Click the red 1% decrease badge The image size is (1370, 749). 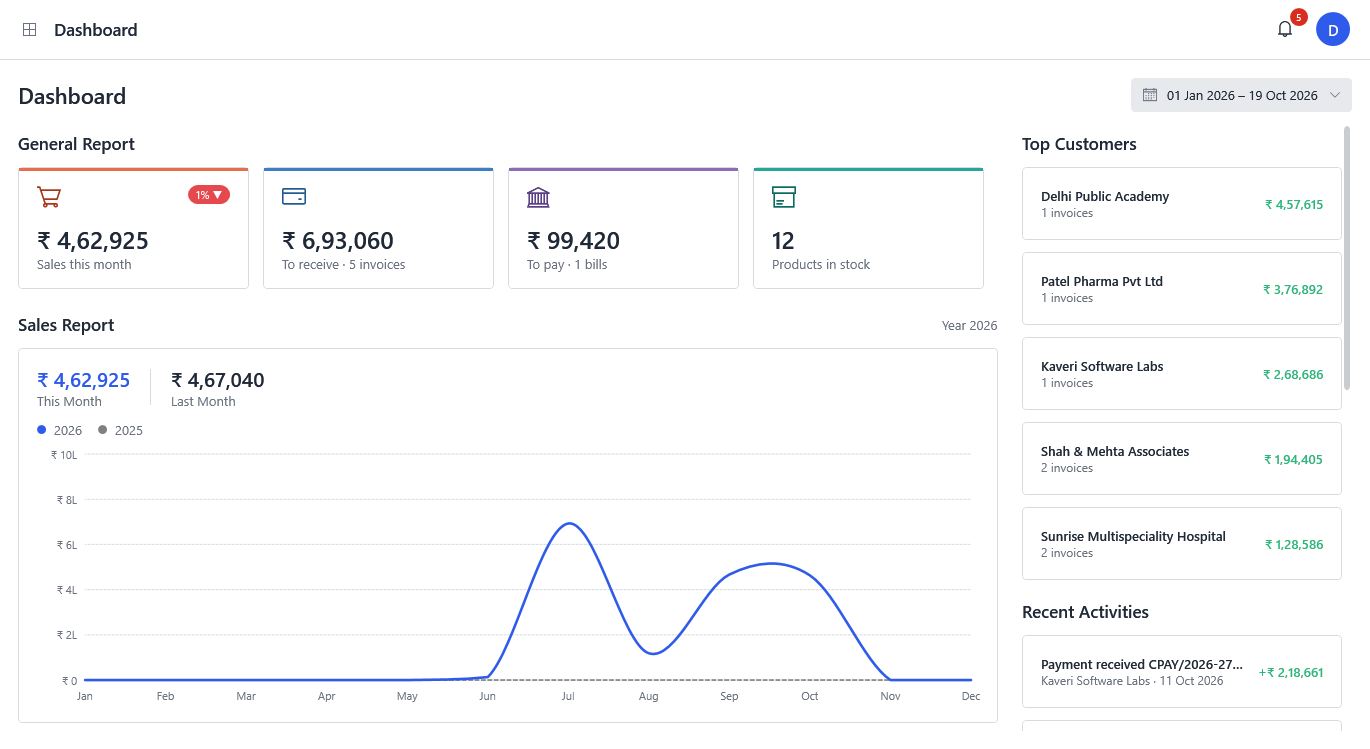pos(209,195)
